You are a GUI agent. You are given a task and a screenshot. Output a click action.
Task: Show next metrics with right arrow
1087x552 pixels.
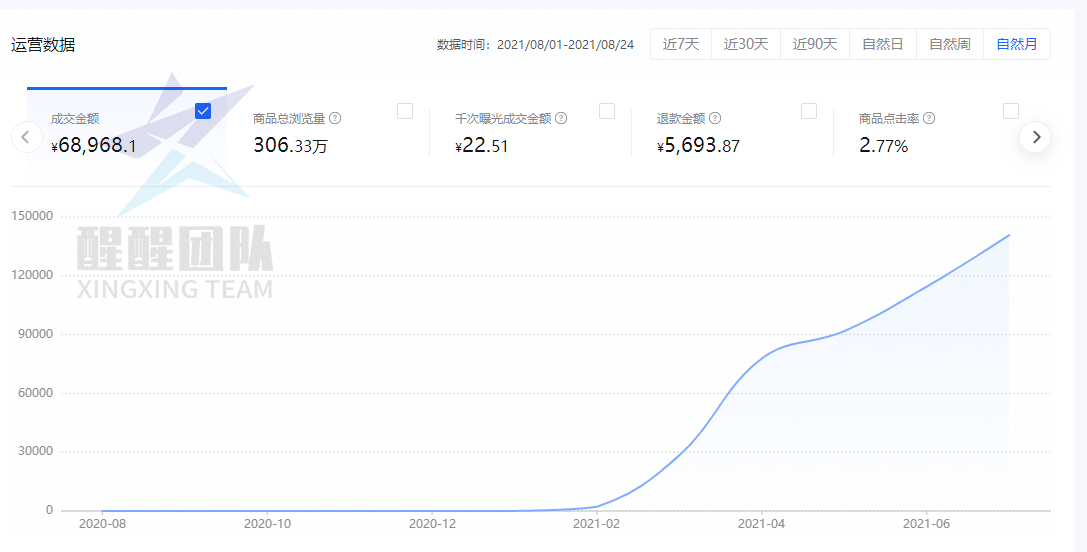[1035, 137]
